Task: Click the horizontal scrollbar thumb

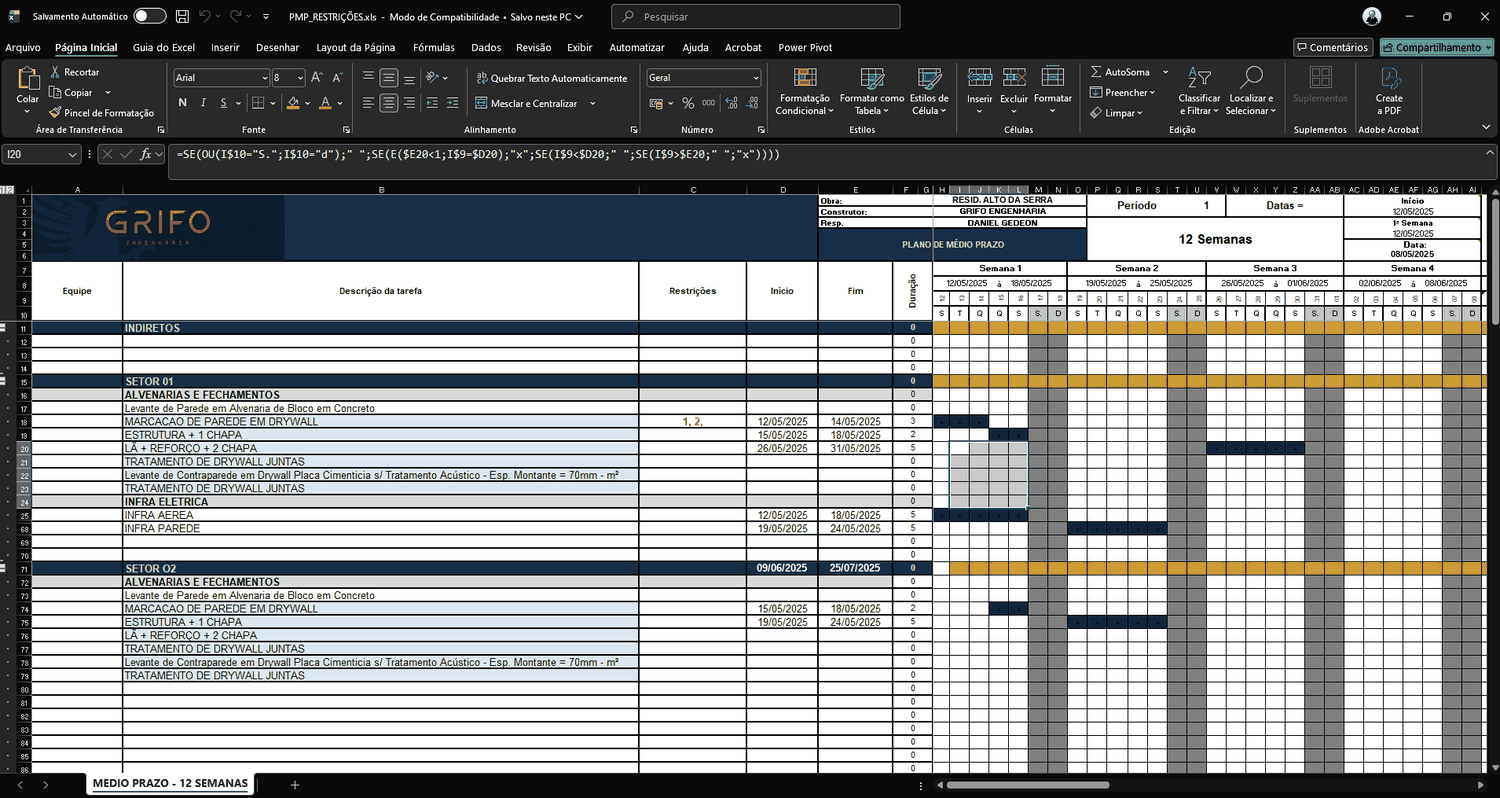Action: pyautogui.click(x=1028, y=785)
